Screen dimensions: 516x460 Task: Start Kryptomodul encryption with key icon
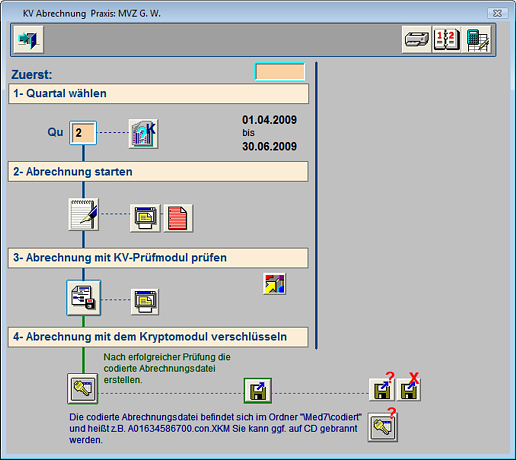[x=83, y=388]
